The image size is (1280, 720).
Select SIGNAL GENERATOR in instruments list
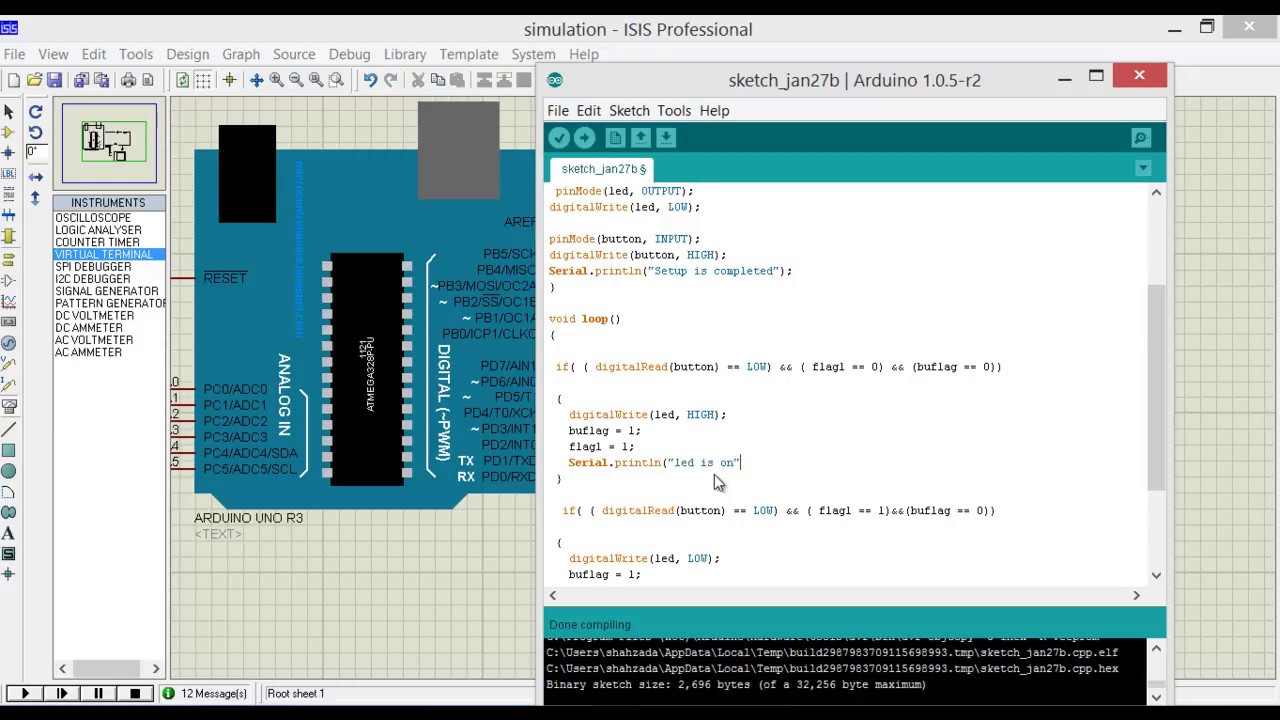click(107, 291)
